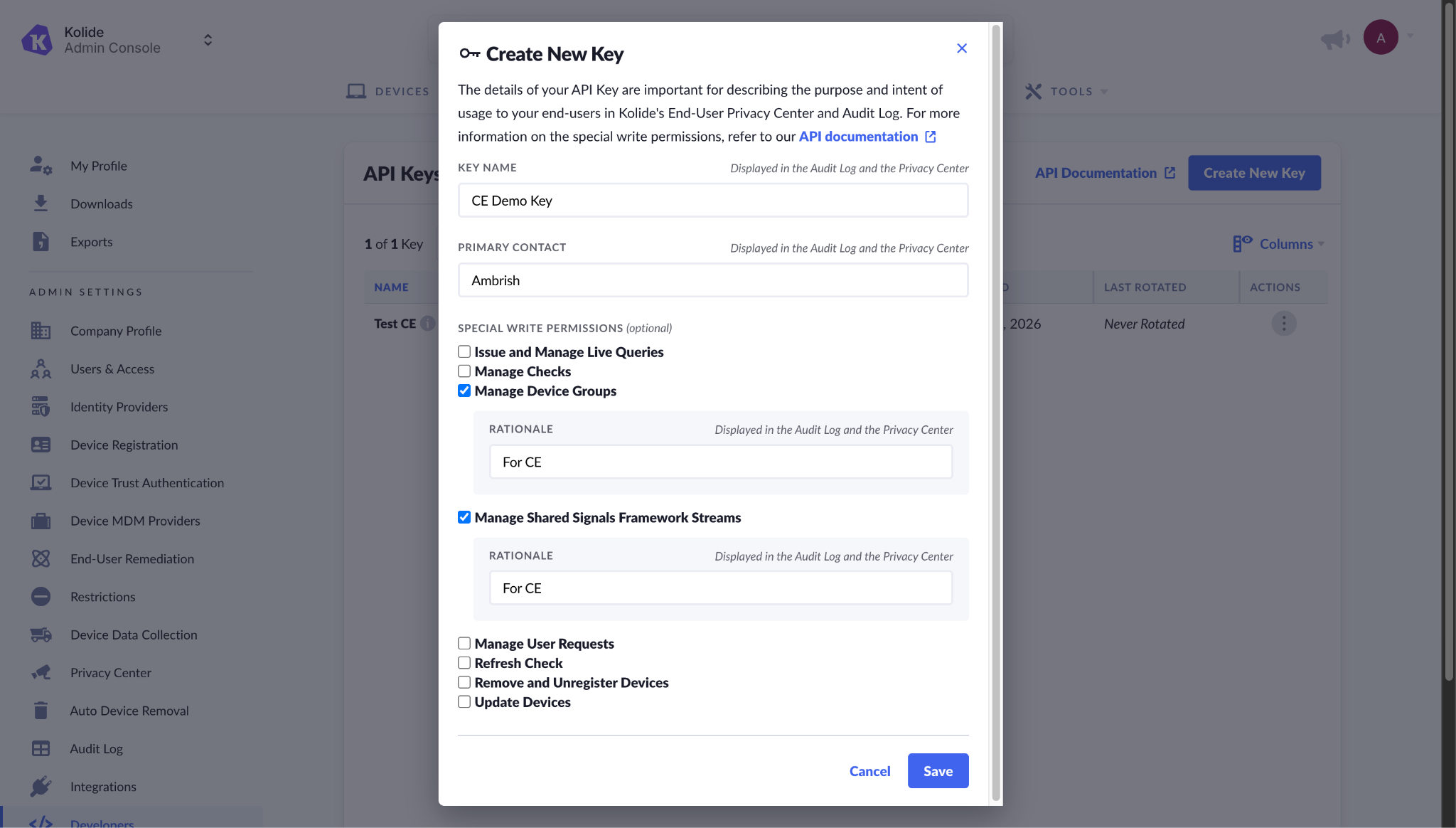This screenshot has height=828, width=1456.
Task: Click the Audit Log sidebar icon
Action: 41,748
